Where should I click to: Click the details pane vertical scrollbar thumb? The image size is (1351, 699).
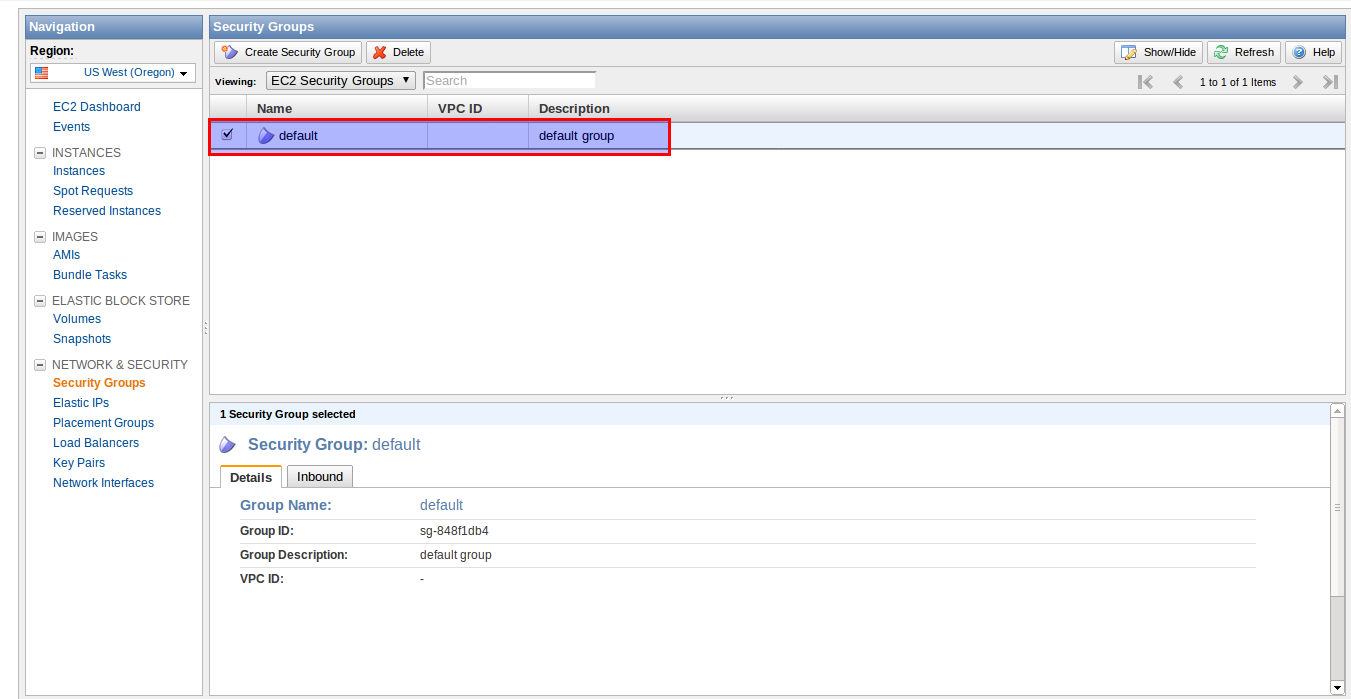(1337, 508)
